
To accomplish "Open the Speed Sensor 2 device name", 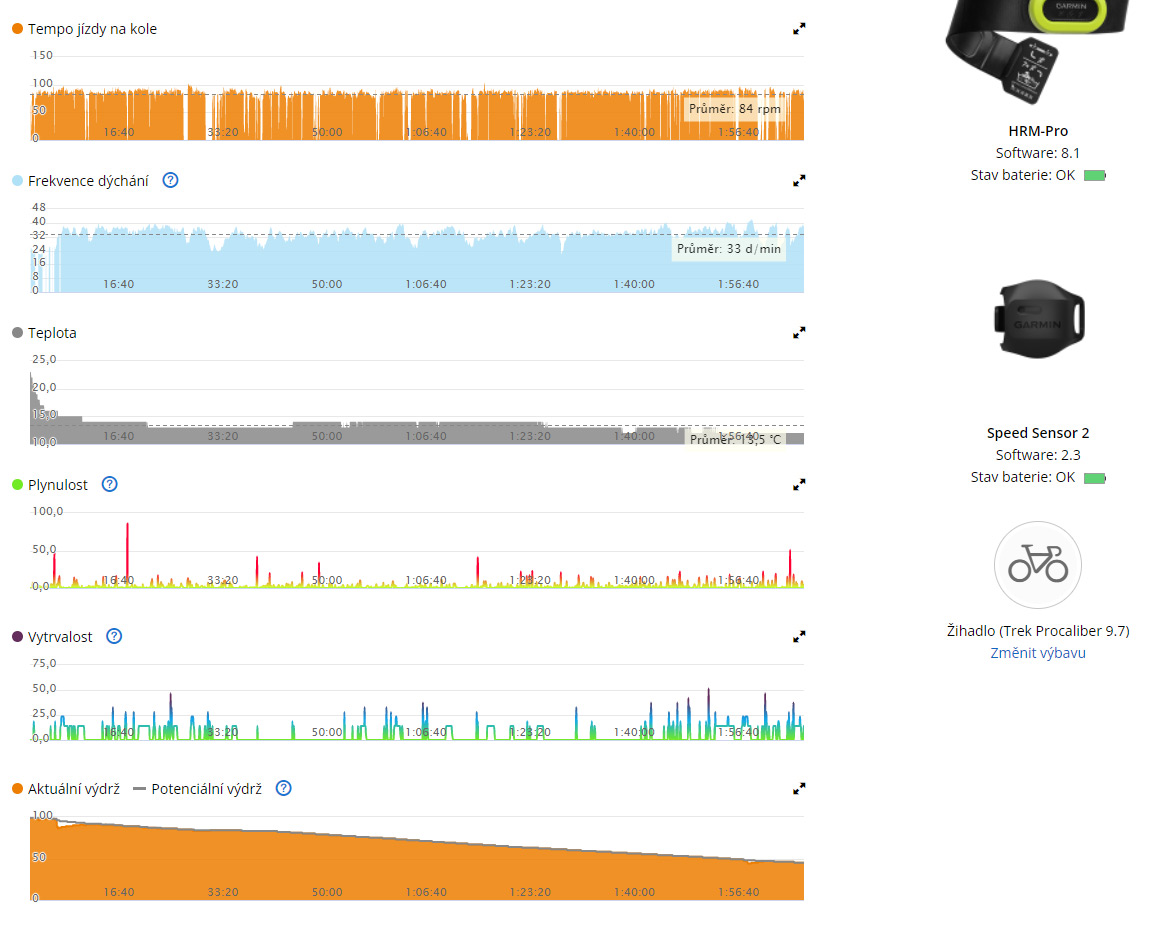I will pyautogui.click(x=1038, y=433).
